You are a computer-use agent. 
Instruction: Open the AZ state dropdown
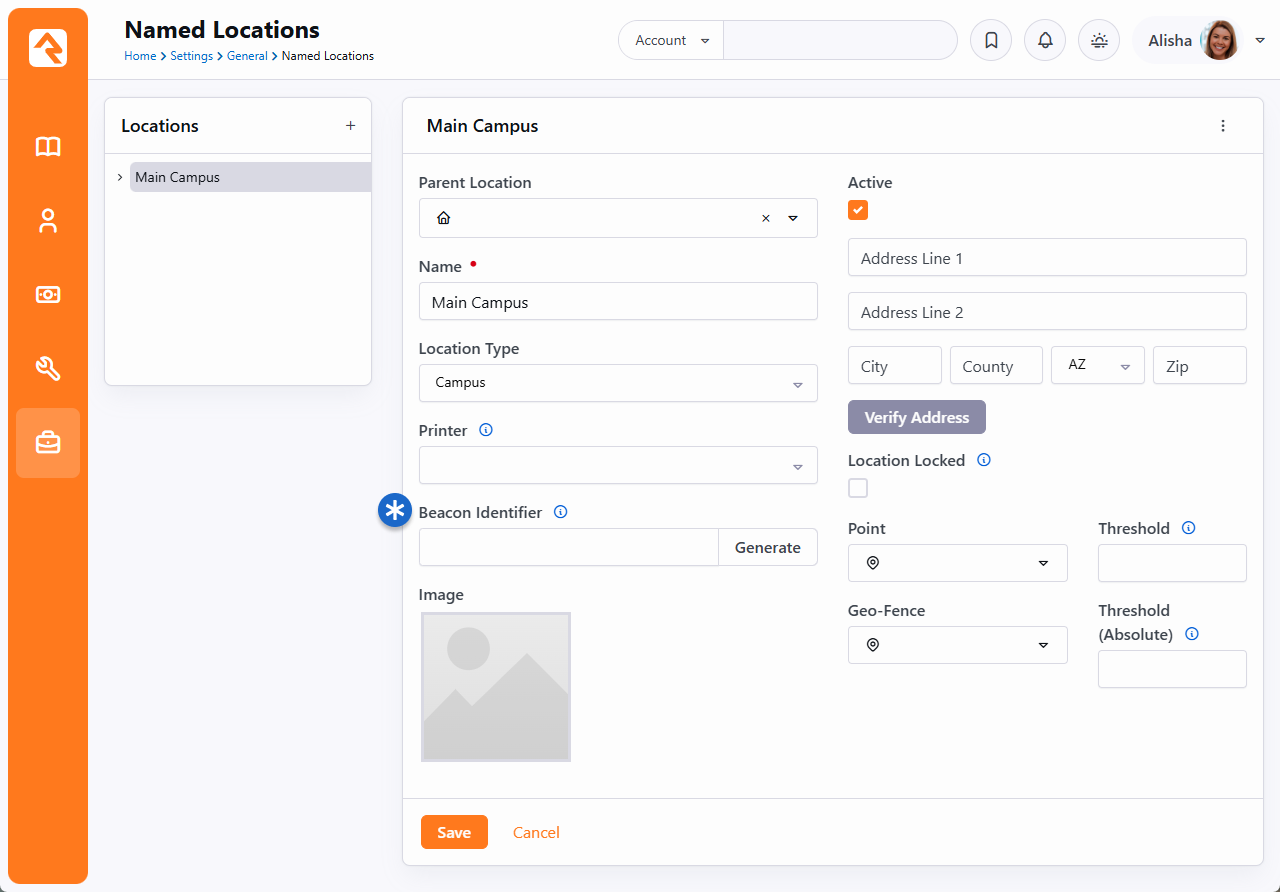(1097, 366)
